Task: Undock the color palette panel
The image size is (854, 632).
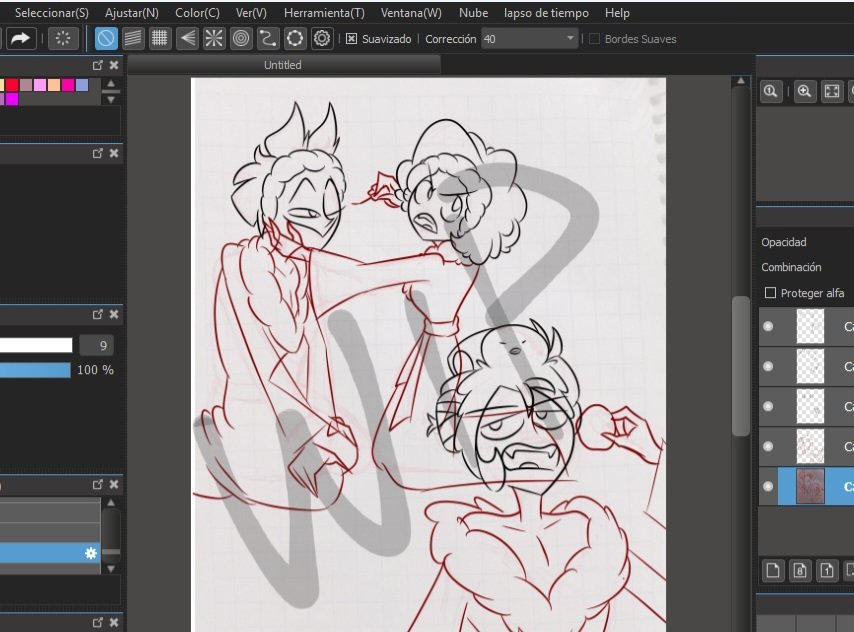Action: 97,65
